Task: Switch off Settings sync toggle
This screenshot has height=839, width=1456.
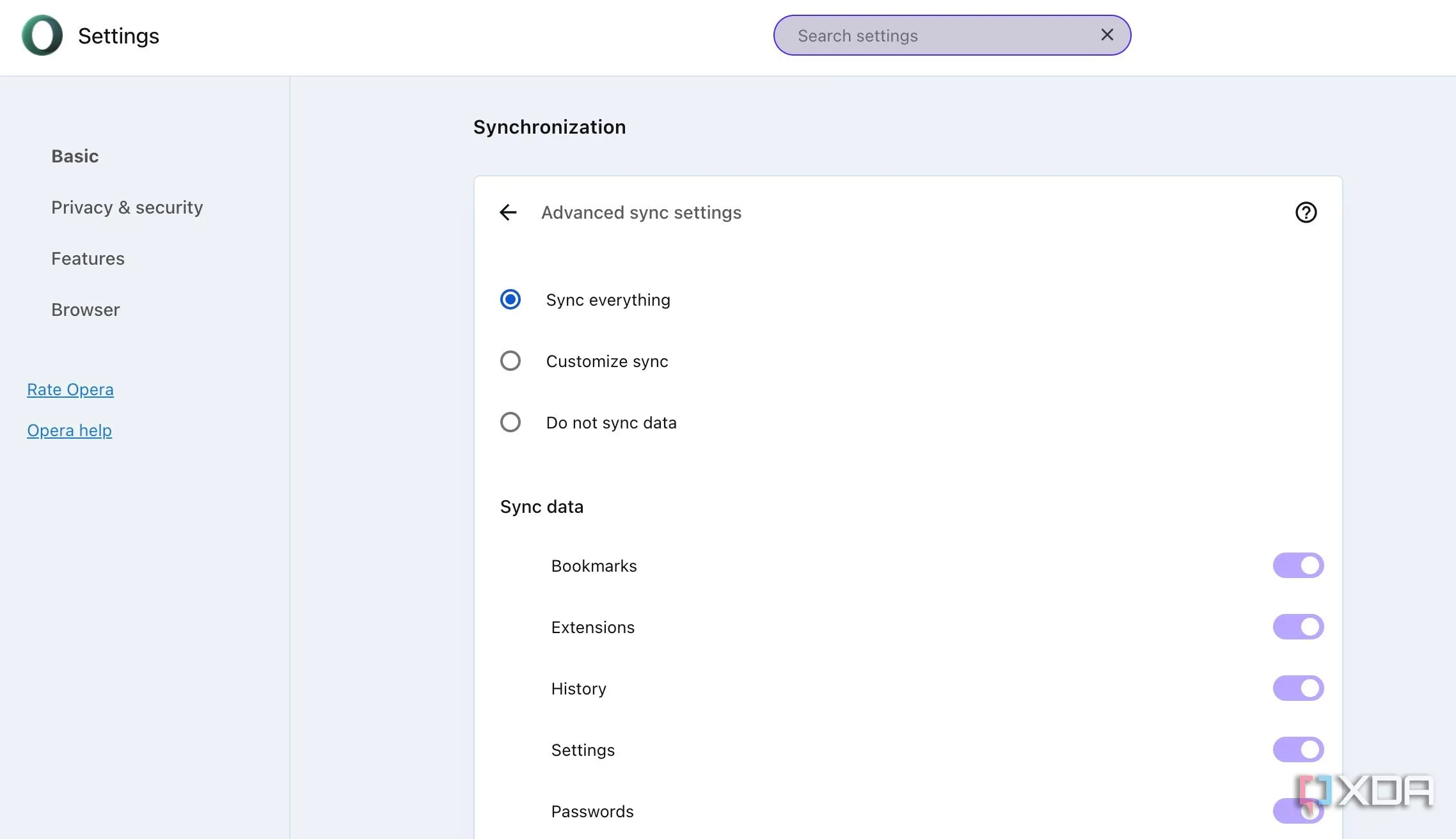Action: pos(1298,749)
